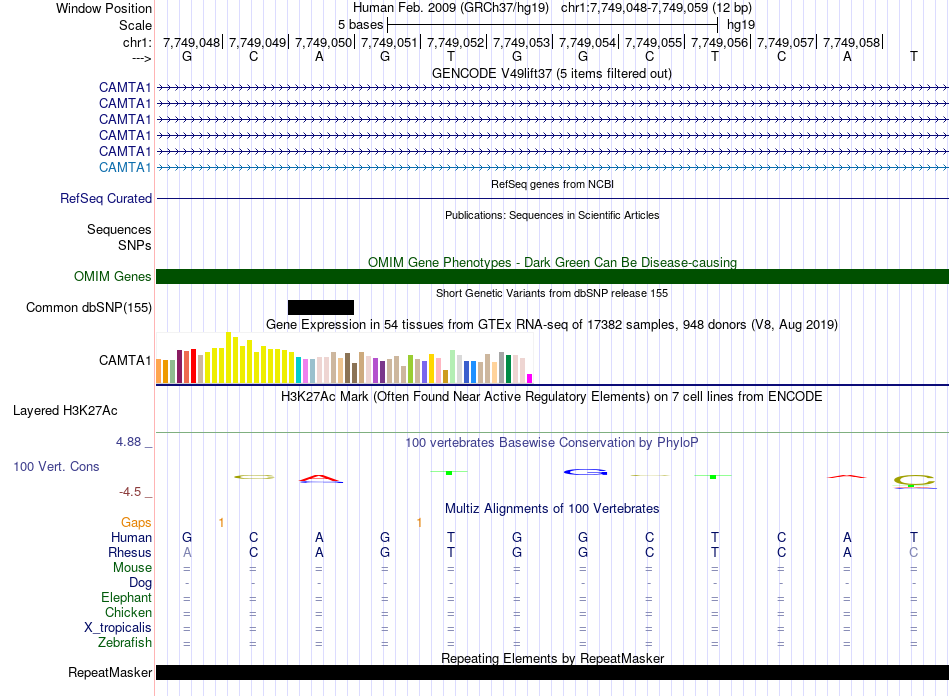
Task: Click the orange Gaps row label
Action: pos(136,523)
